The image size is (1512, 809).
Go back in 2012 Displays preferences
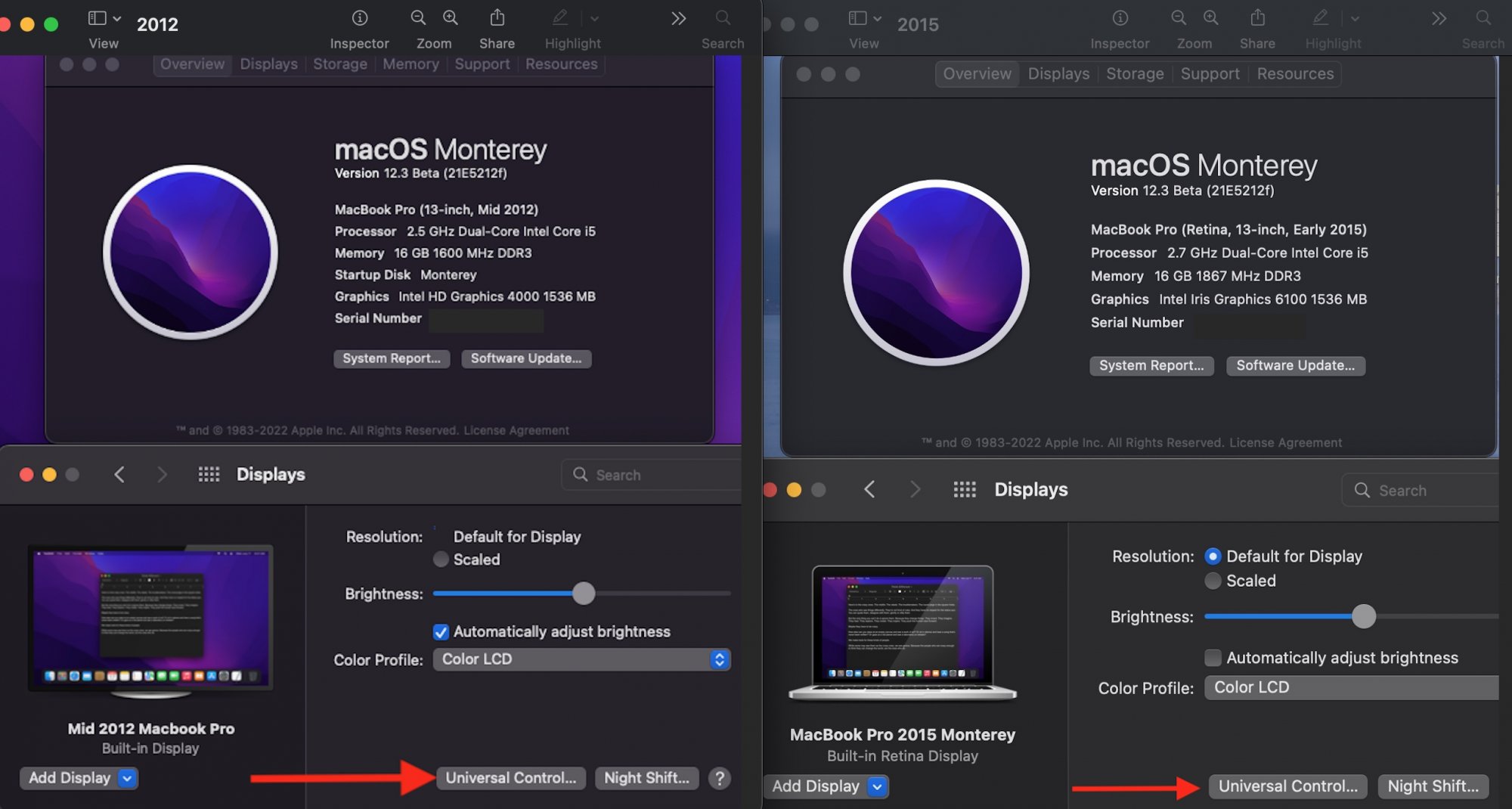[119, 474]
